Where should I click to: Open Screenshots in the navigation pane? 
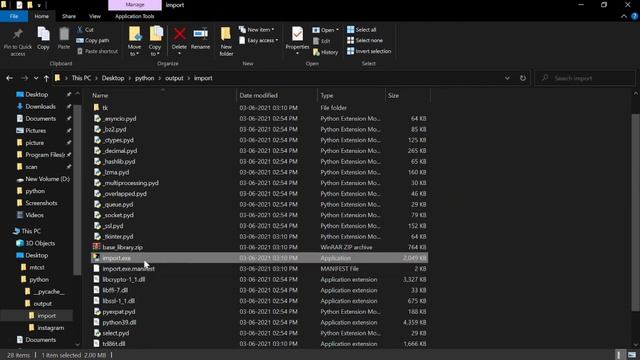(41, 203)
